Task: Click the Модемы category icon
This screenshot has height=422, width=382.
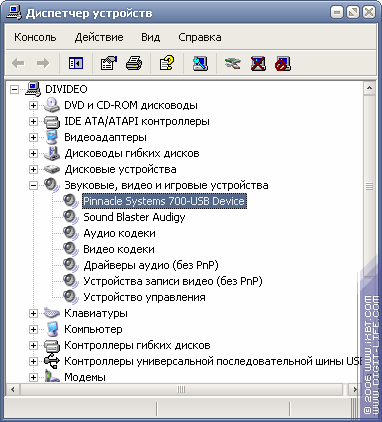Action: [52, 377]
